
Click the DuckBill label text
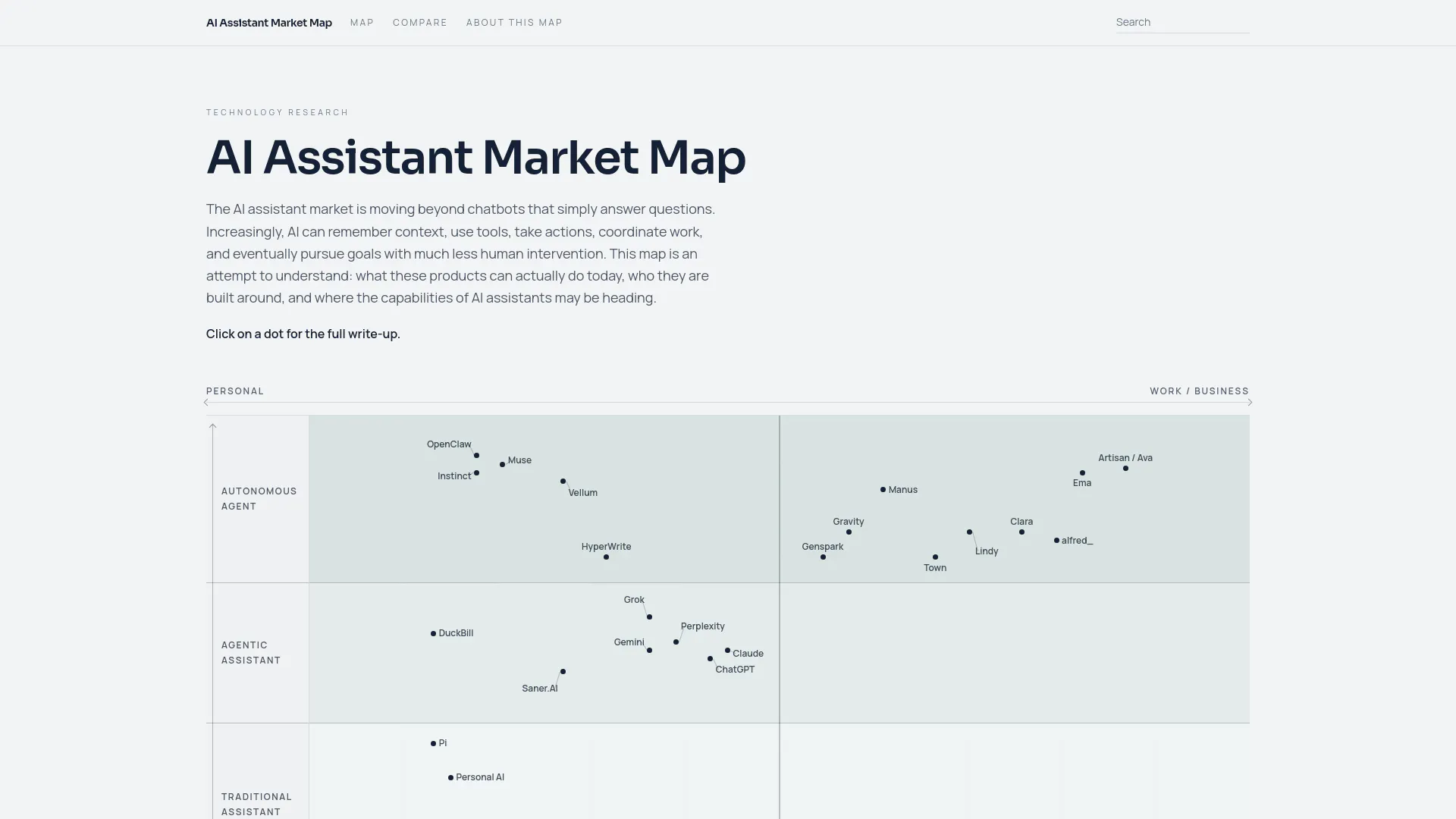tap(456, 633)
